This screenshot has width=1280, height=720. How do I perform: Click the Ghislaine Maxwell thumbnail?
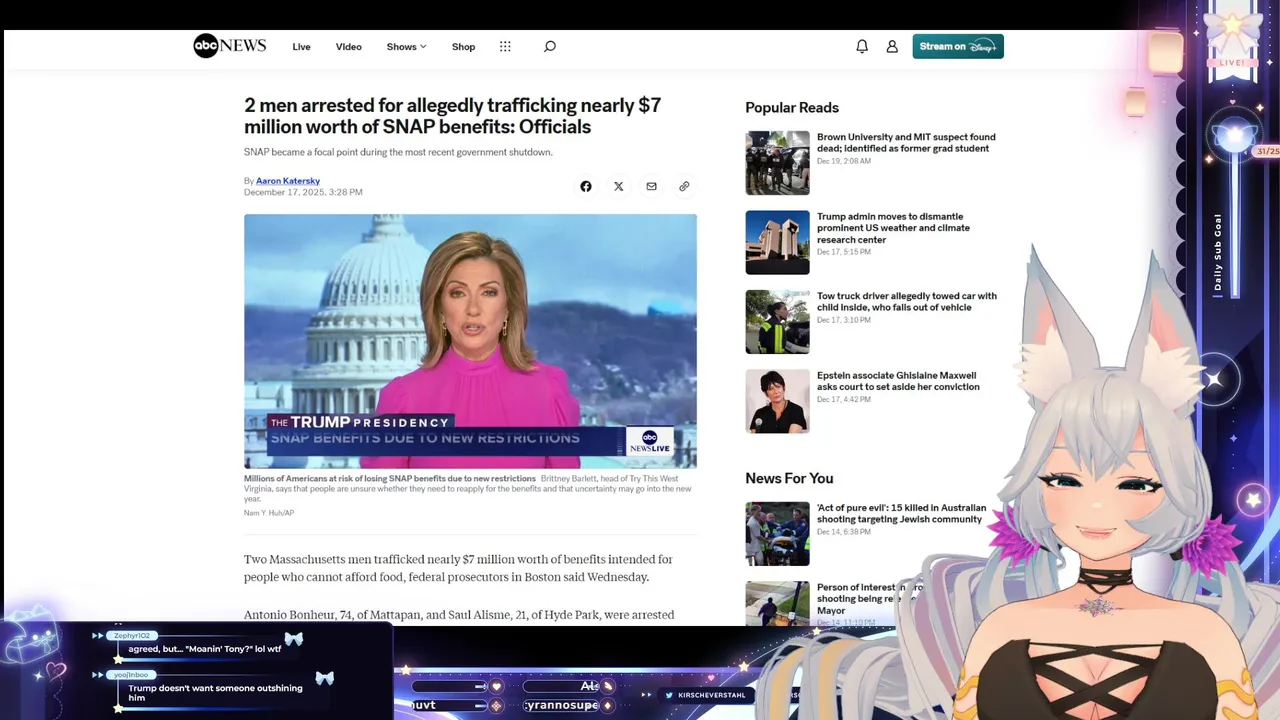777,401
